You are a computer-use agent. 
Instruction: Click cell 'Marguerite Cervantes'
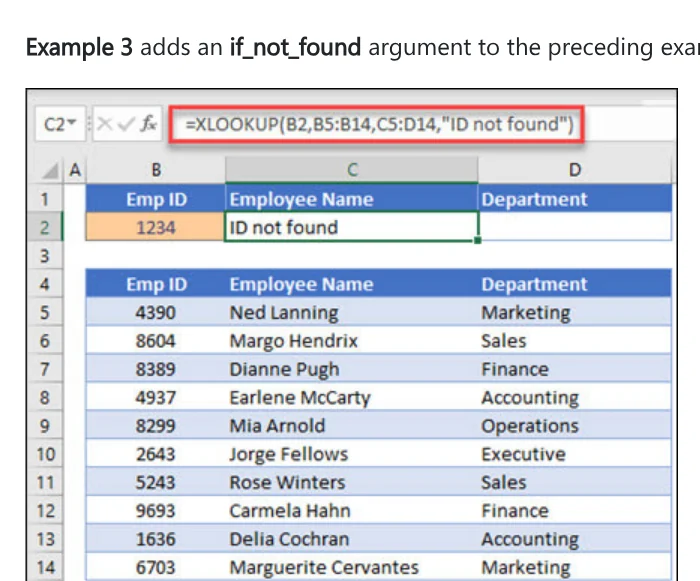[x=352, y=567]
